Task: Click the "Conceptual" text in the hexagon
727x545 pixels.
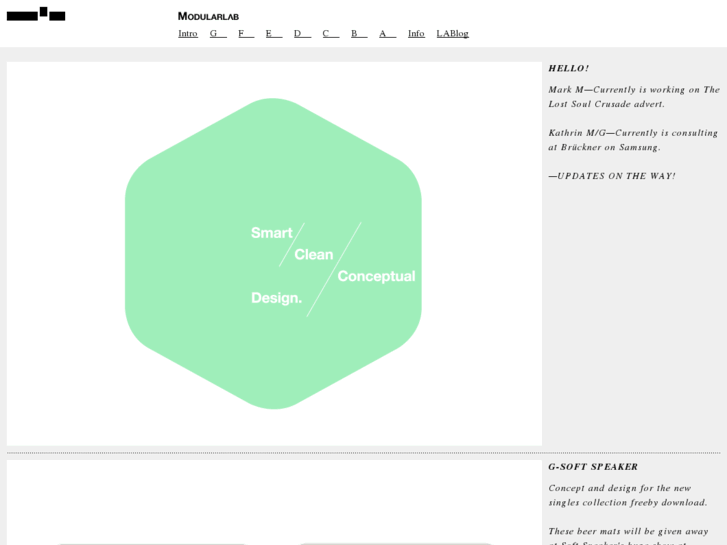Action: (376, 276)
